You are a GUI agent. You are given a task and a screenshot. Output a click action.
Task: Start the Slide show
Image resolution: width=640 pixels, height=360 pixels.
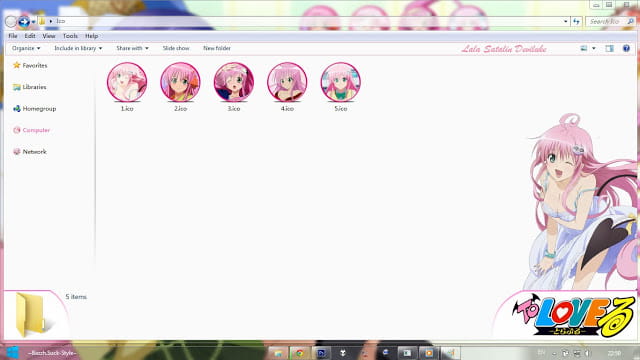(x=176, y=48)
